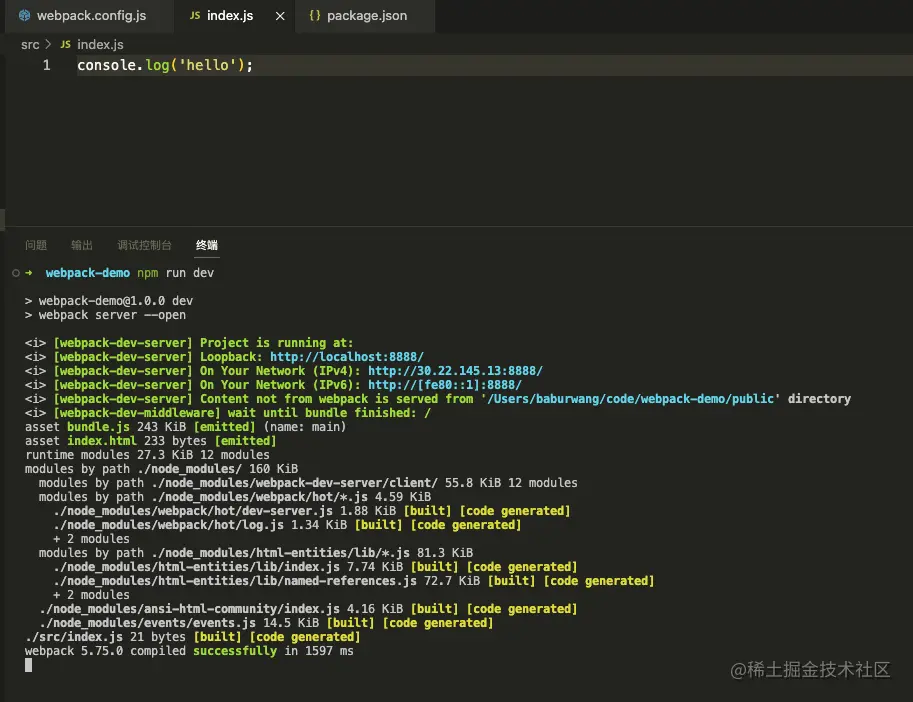Viewport: 913px width, 702px height.
Task: Click the command status circle beside npm run dev
Action: (16, 273)
